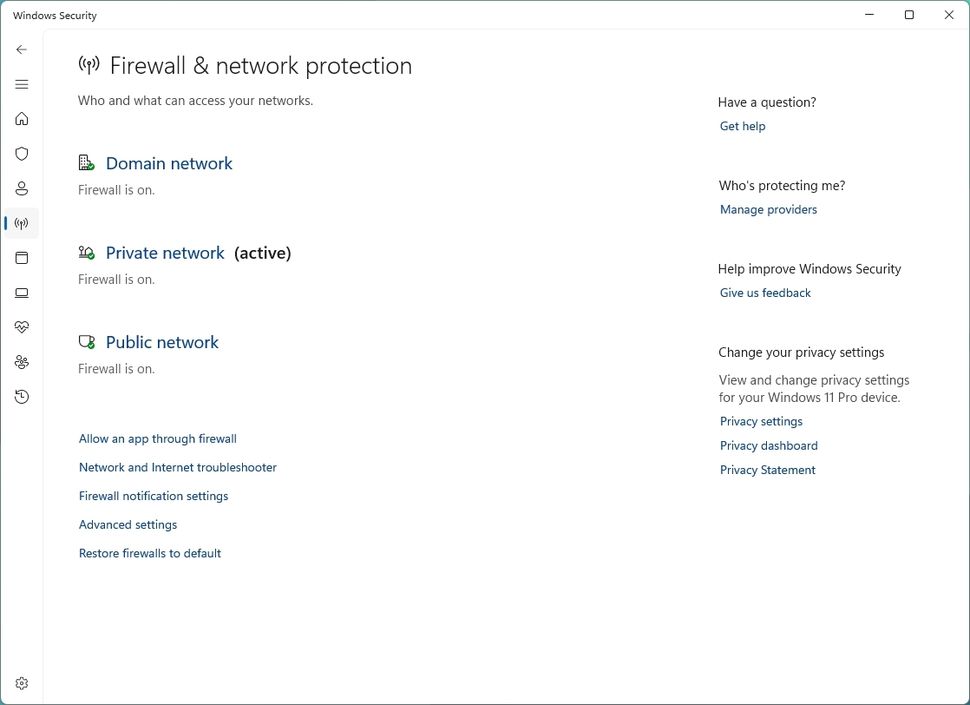Screen dimensions: 970x705
Task: Select the Family options sidebar icon
Action: 21,361
